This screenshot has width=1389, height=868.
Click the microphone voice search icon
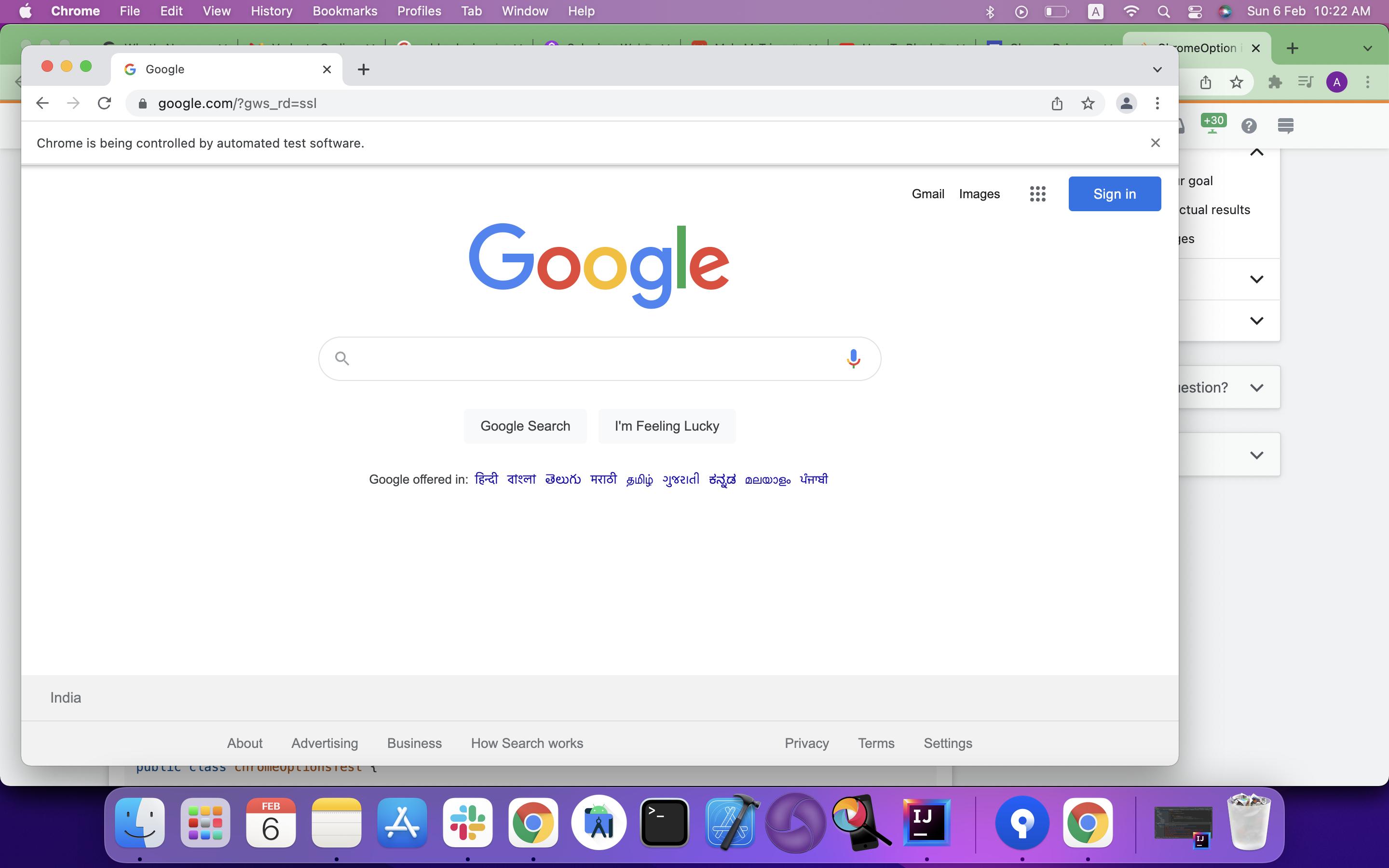(x=853, y=358)
